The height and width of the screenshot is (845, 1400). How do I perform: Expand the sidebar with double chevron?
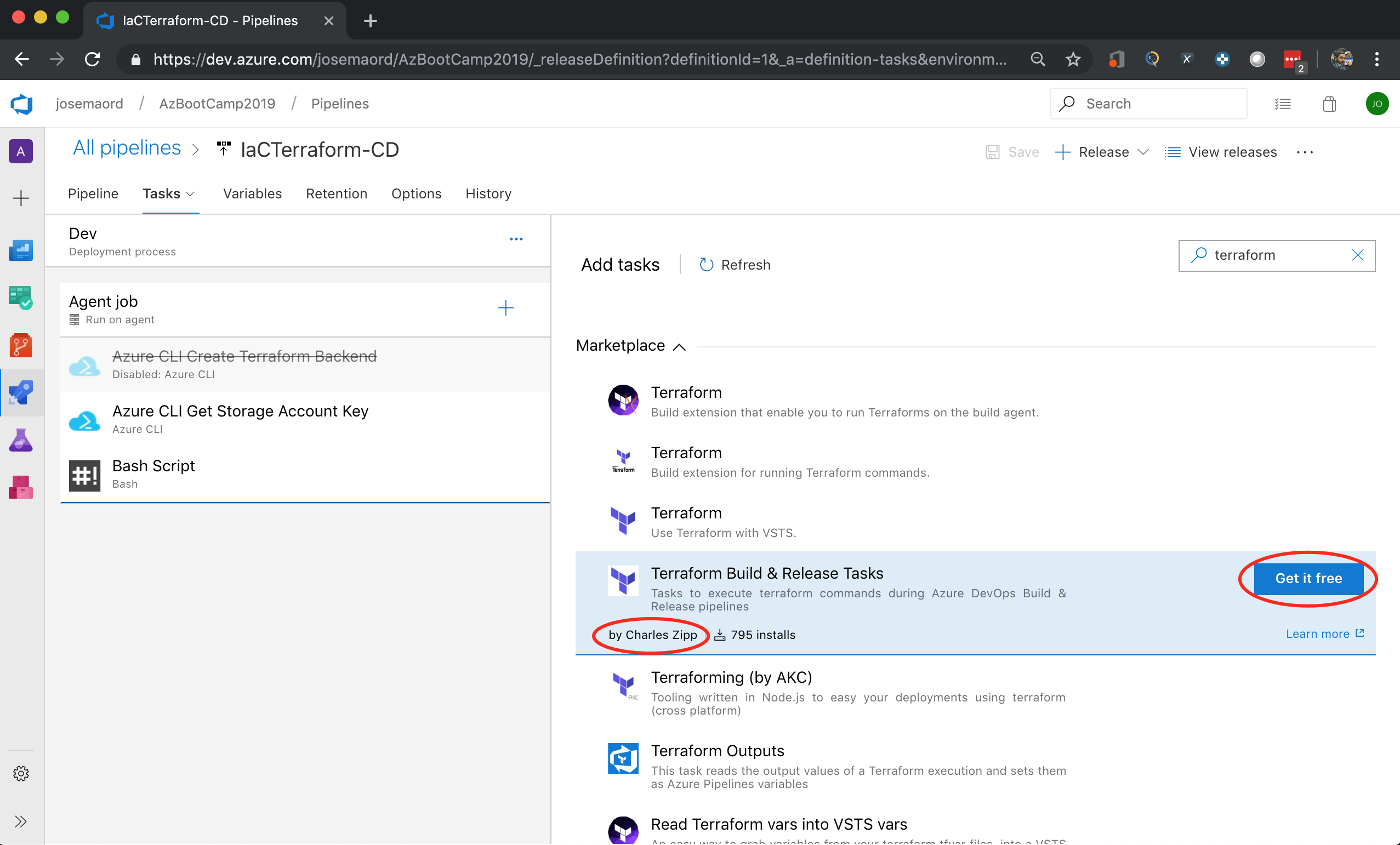tap(21, 821)
